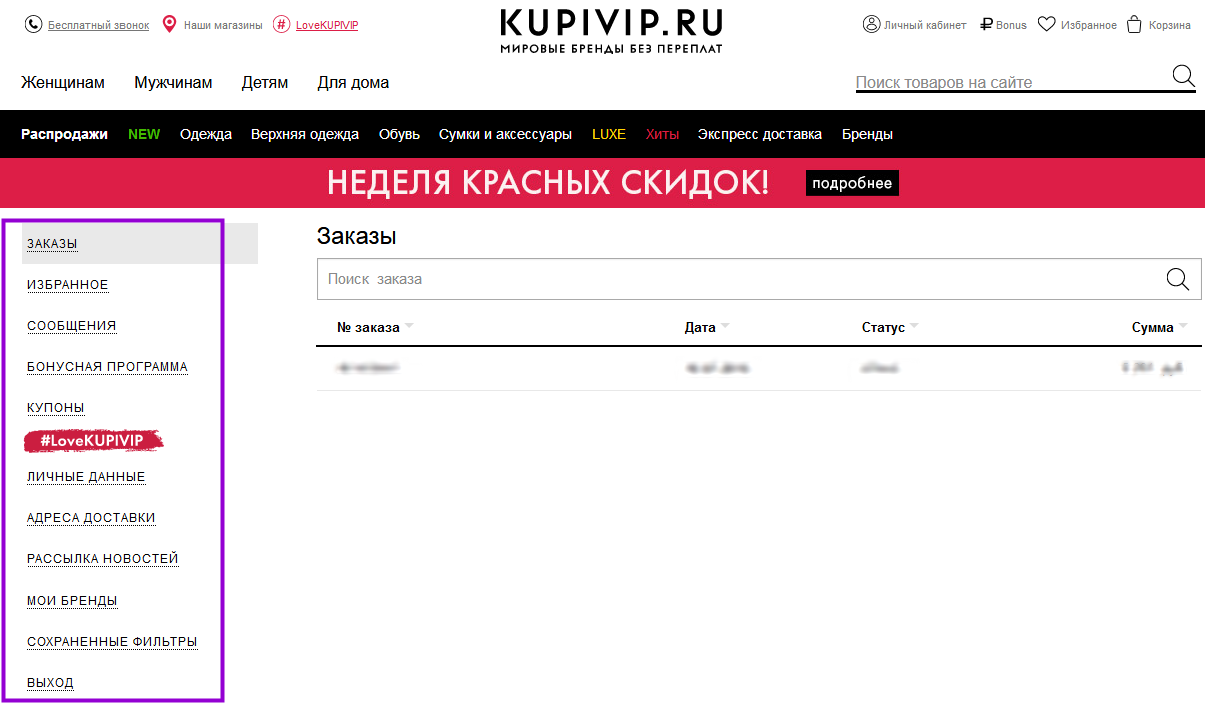Click the shopping bag Корзина icon
This screenshot has height=716, width=1205.
coord(1134,24)
